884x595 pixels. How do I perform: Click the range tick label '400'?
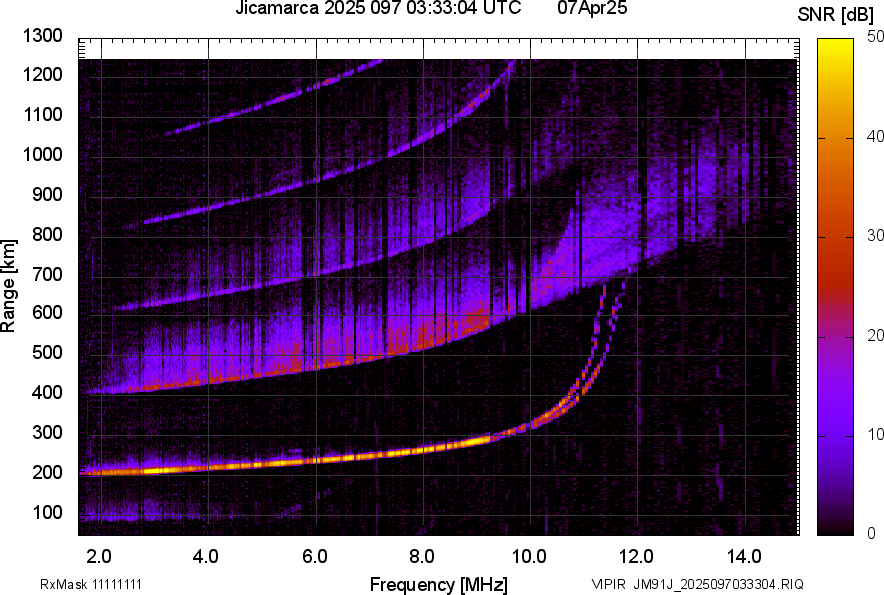(x=47, y=392)
